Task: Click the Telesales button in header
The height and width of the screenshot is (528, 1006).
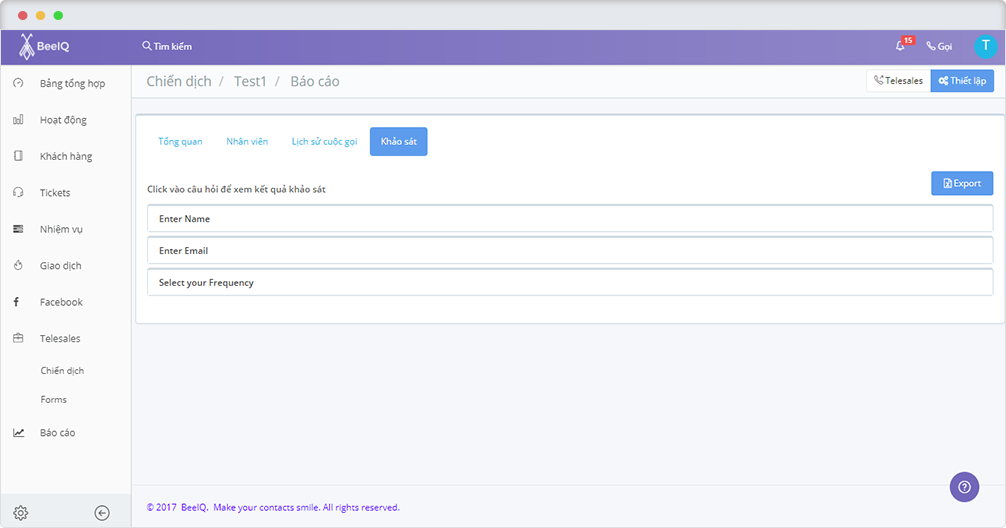Action: (898, 81)
